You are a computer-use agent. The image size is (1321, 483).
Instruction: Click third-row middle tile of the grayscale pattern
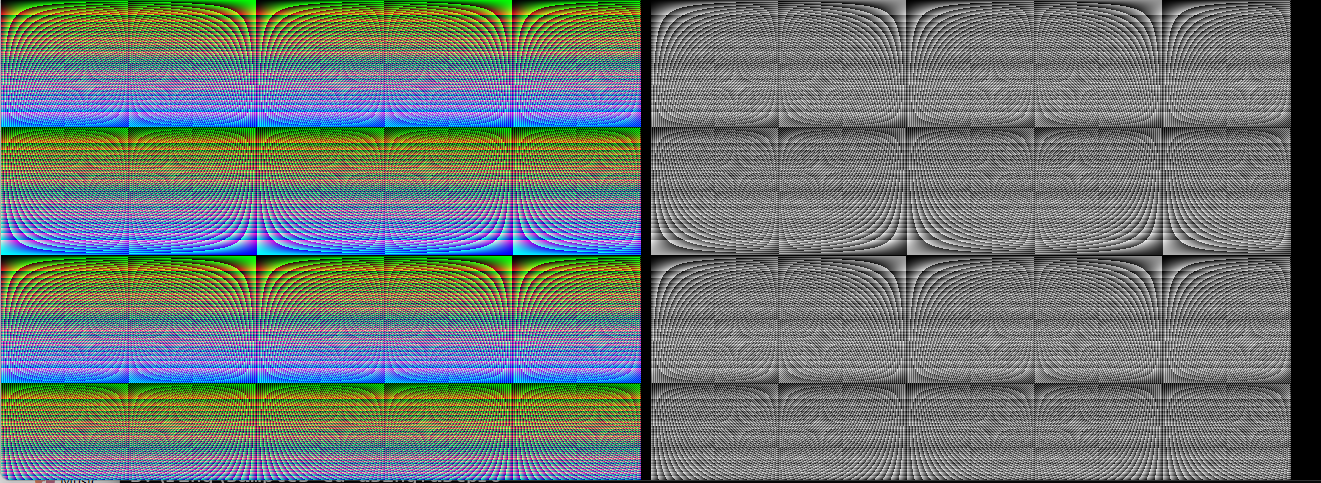[971, 320]
